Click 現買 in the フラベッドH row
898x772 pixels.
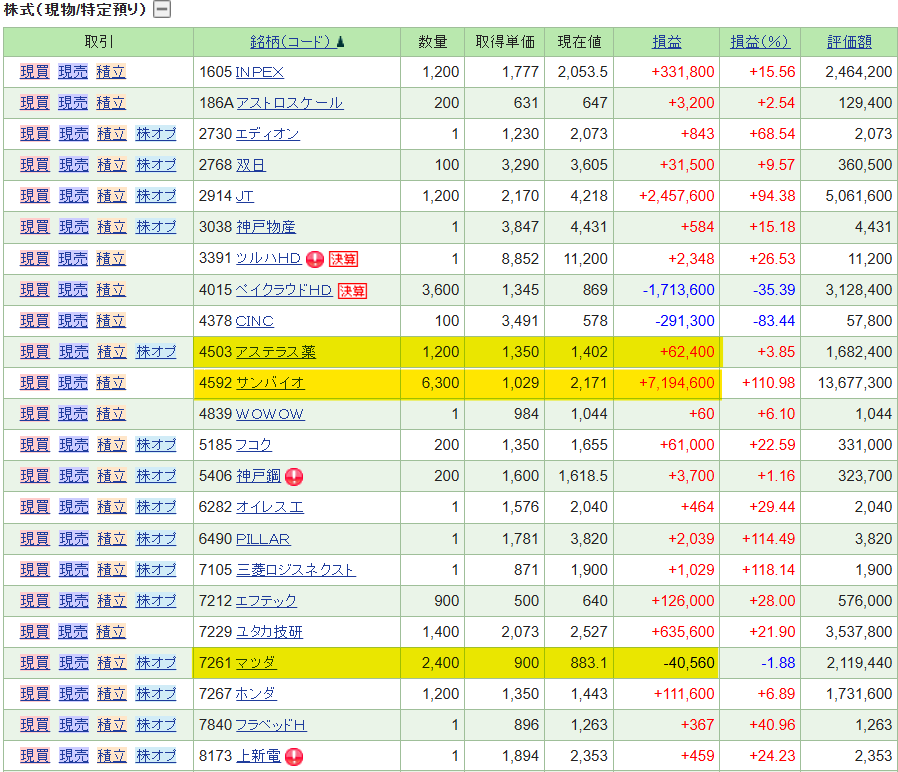tap(35, 724)
